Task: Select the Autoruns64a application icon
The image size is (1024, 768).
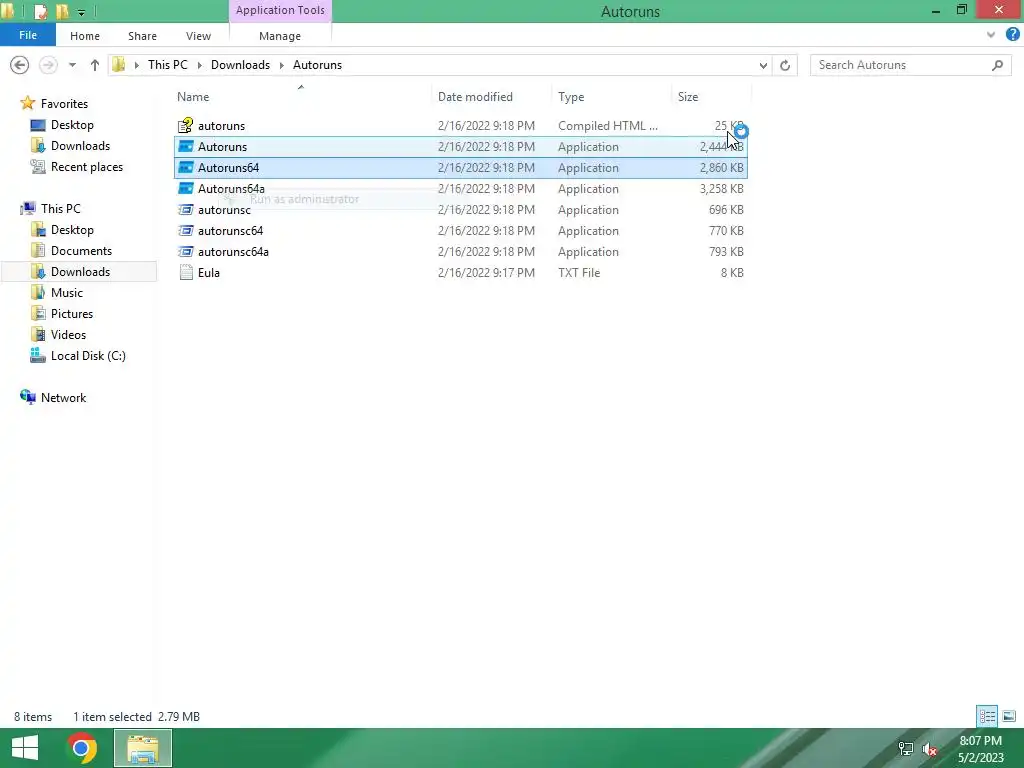Action: [186, 188]
